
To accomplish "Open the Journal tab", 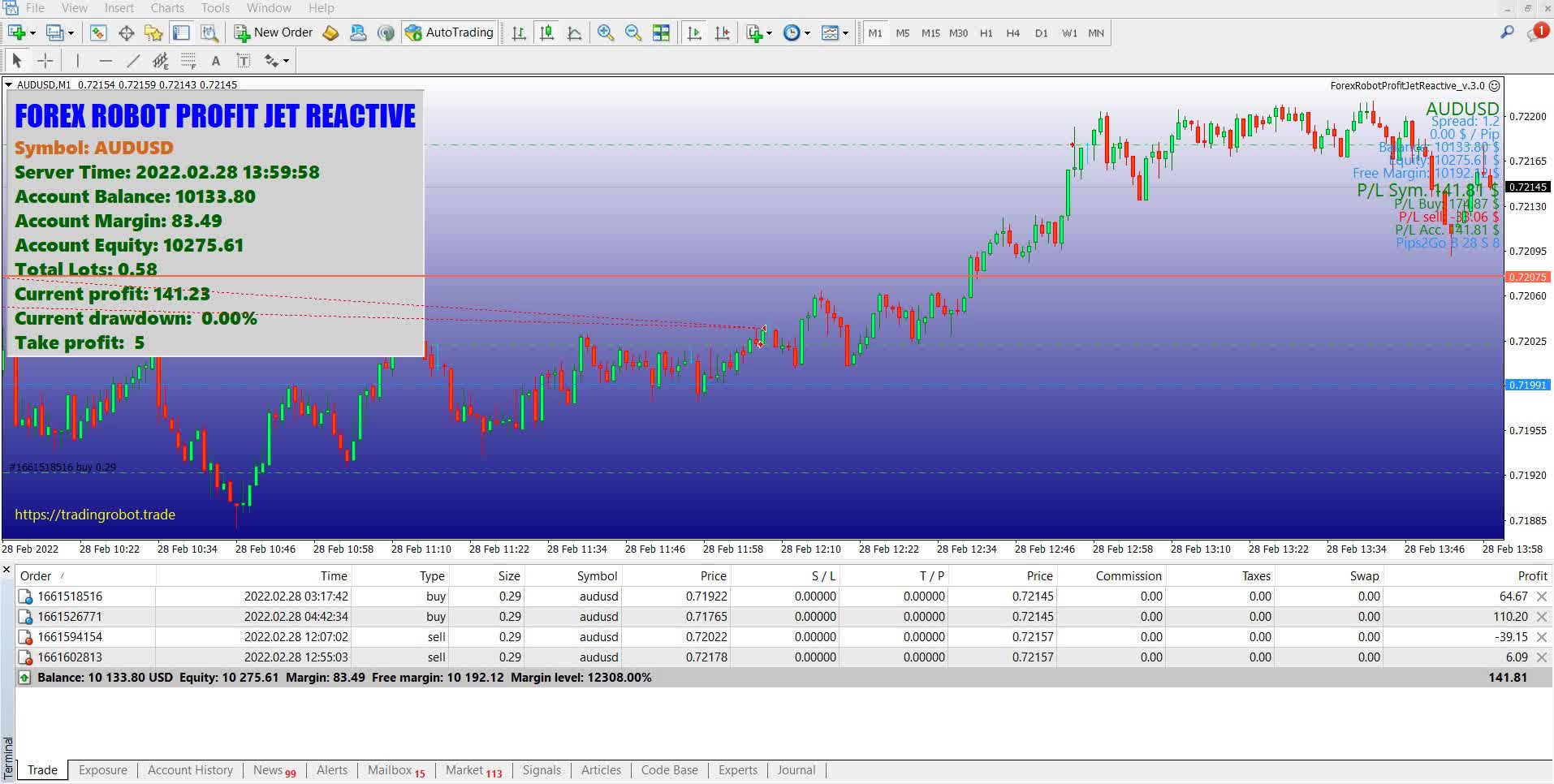I will [796, 770].
